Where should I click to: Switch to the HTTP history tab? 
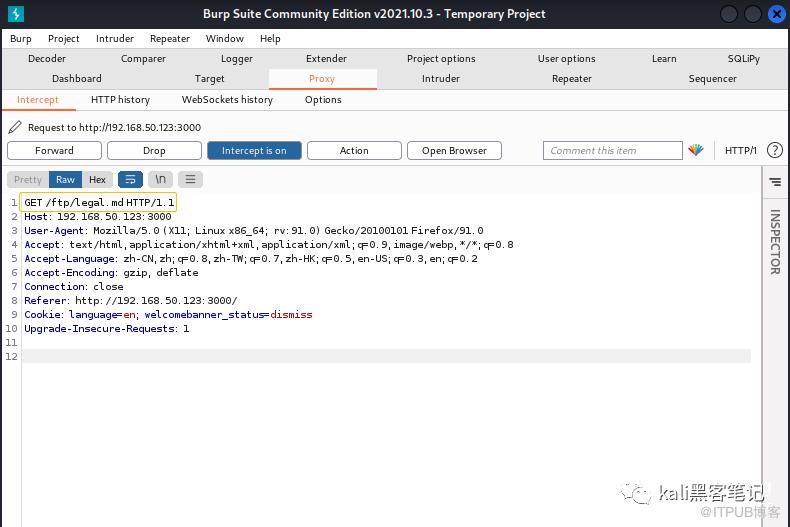(x=120, y=100)
